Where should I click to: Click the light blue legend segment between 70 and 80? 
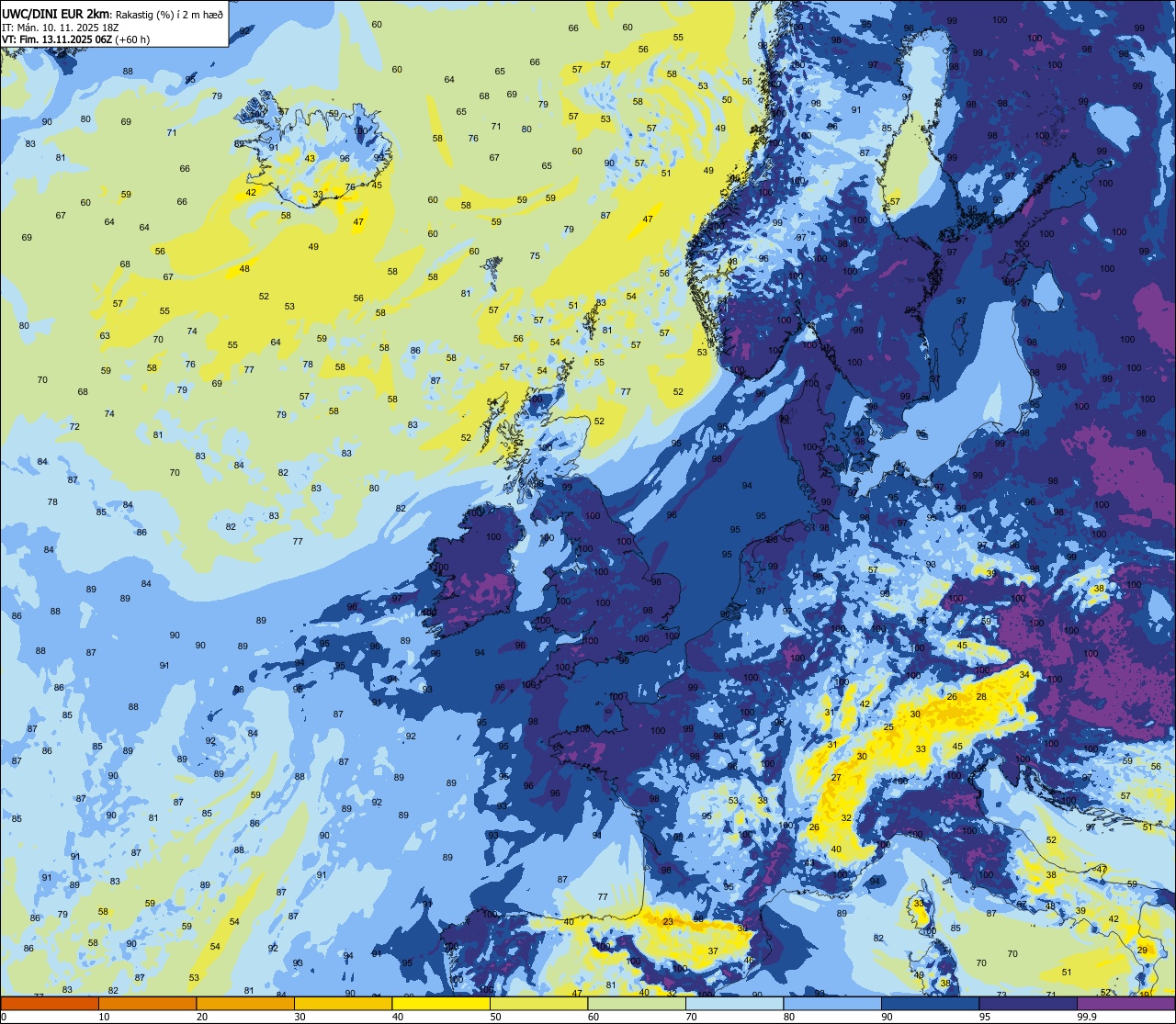[734, 1003]
